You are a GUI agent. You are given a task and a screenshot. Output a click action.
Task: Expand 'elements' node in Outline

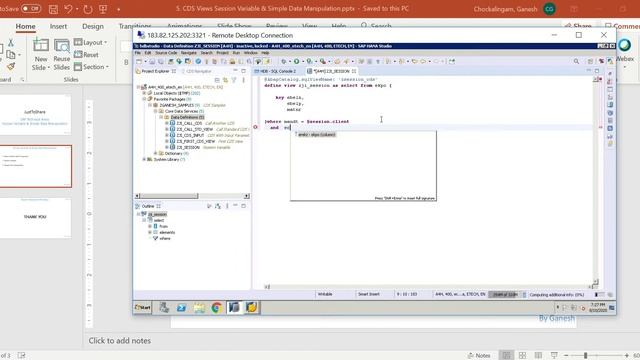pos(150,232)
